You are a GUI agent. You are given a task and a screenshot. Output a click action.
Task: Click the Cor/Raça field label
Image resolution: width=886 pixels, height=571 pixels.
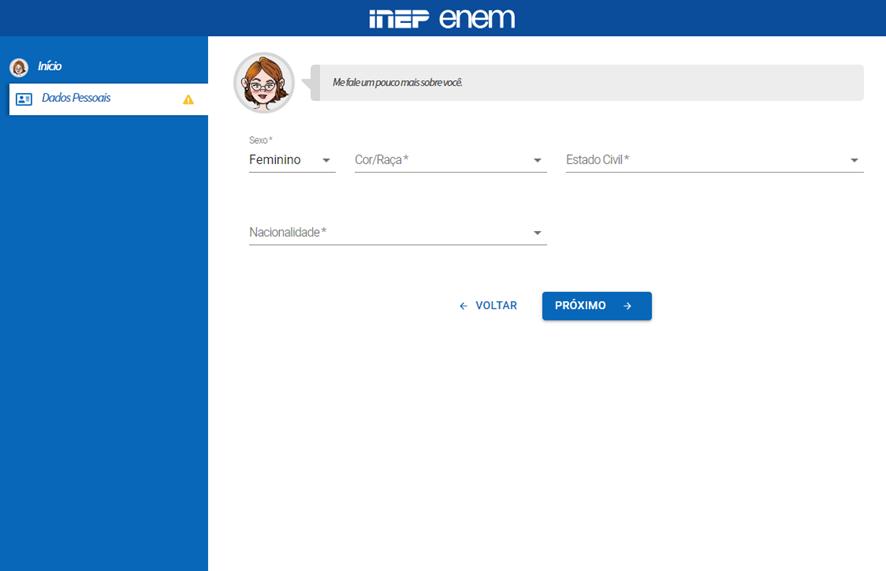click(382, 160)
